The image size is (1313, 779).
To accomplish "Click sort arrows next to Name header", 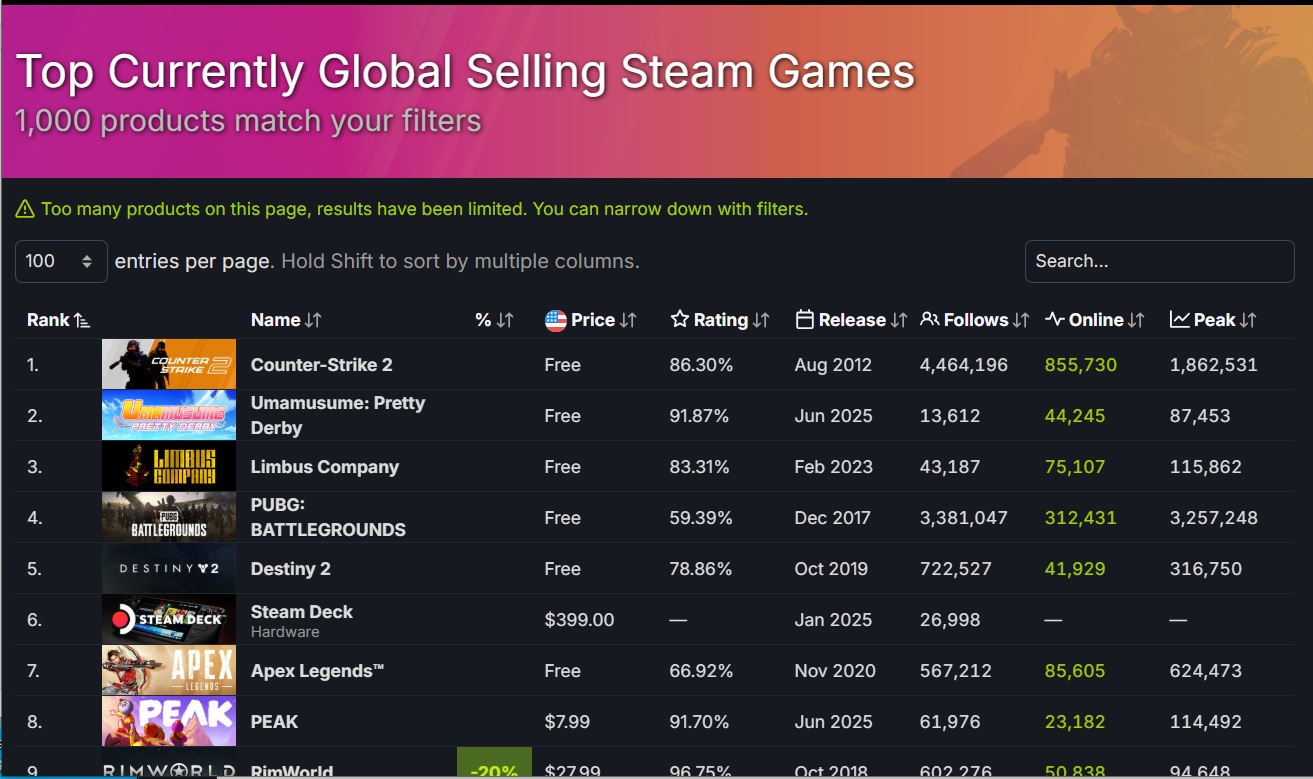I will click(x=313, y=320).
